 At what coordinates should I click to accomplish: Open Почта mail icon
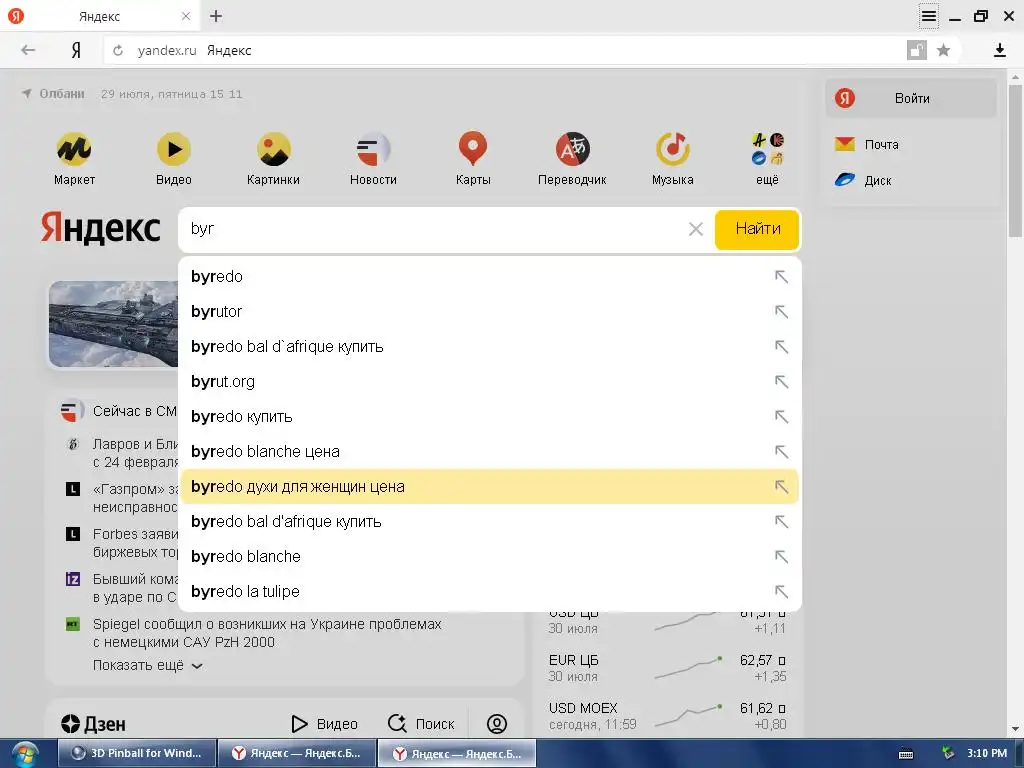[x=845, y=144]
